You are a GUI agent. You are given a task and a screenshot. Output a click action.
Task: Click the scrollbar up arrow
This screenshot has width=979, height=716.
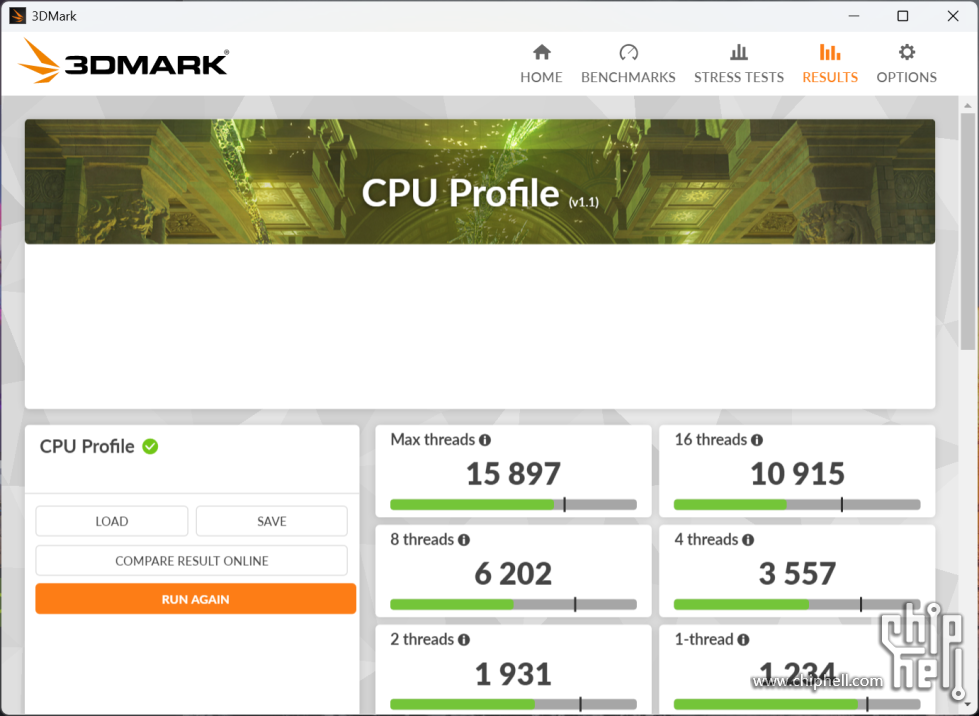click(x=968, y=105)
